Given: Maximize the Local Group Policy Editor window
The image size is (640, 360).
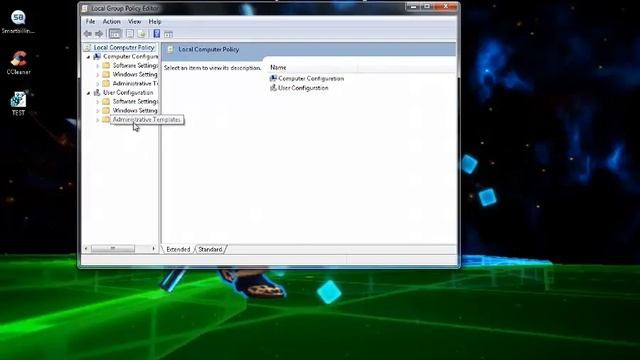Looking at the screenshot, I should 427,7.
